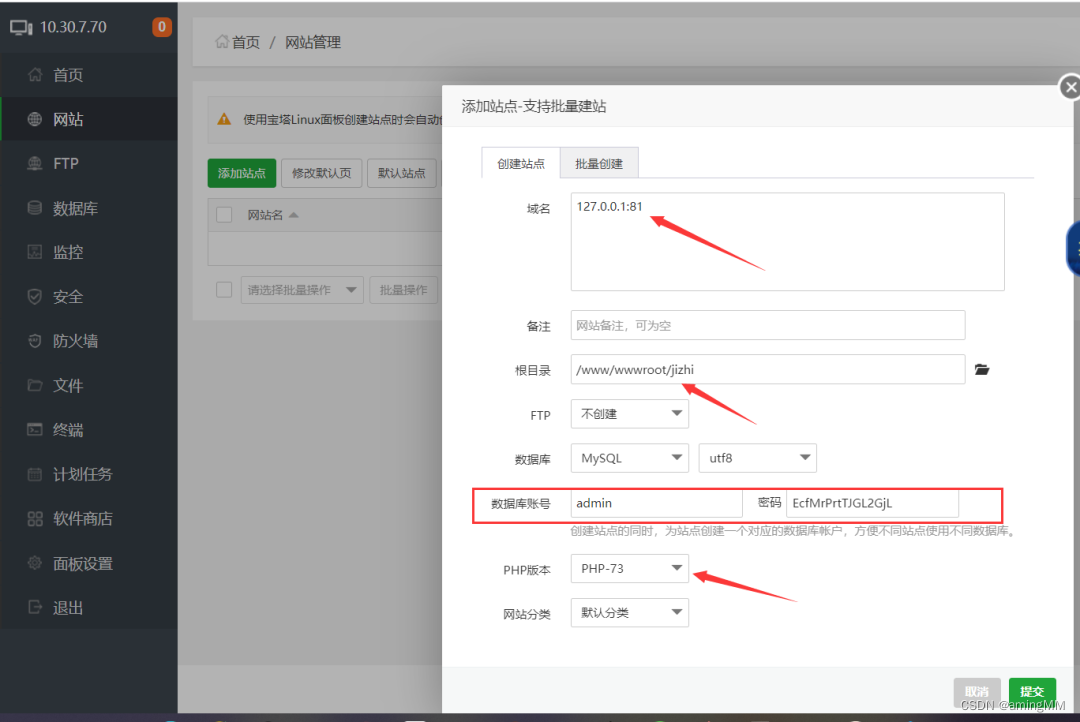Click the 软件商店 grid icon in sidebar
This screenshot has height=722, width=1080.
[x=35, y=519]
